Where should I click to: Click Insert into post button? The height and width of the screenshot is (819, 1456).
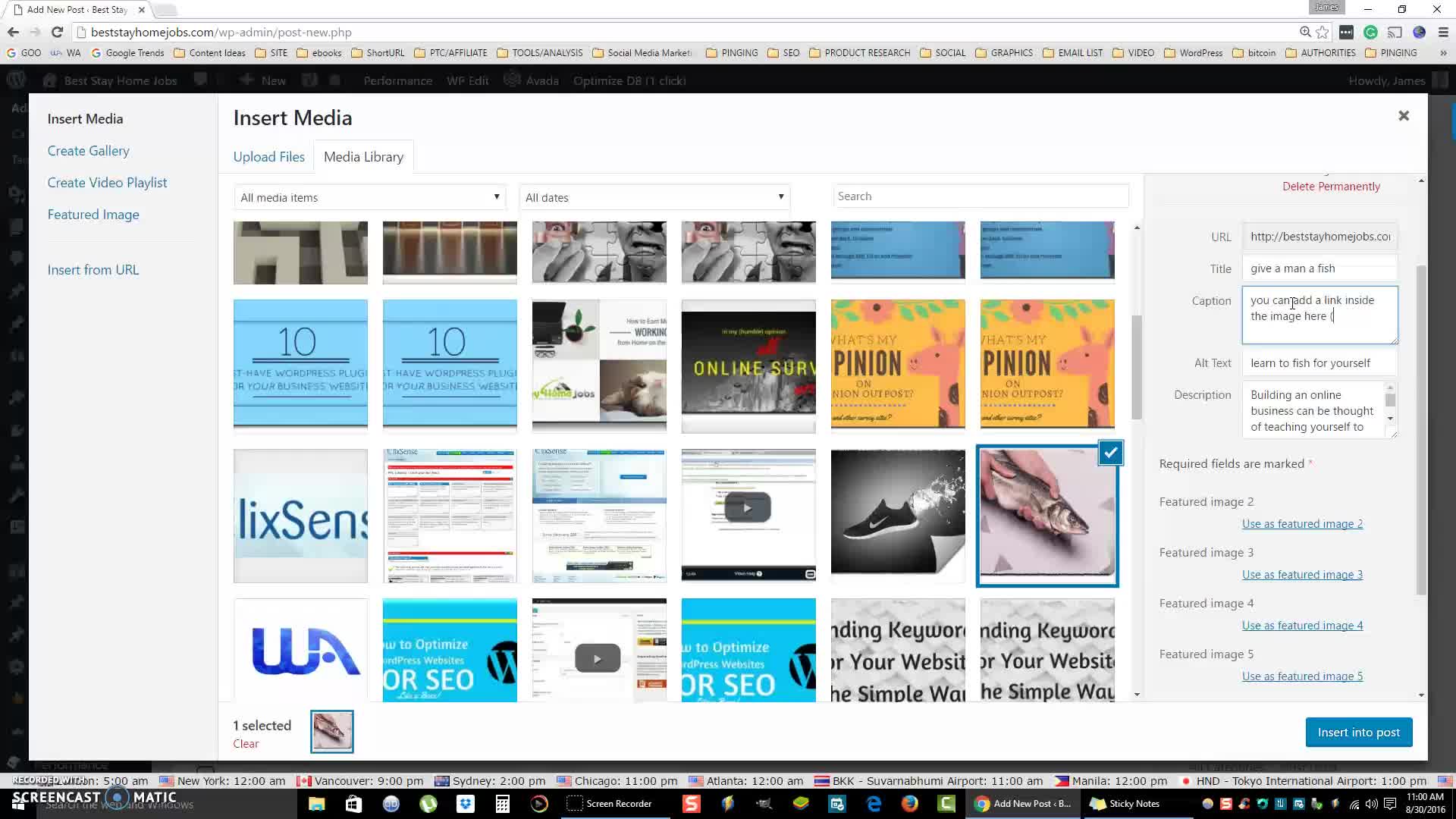[1358, 733]
